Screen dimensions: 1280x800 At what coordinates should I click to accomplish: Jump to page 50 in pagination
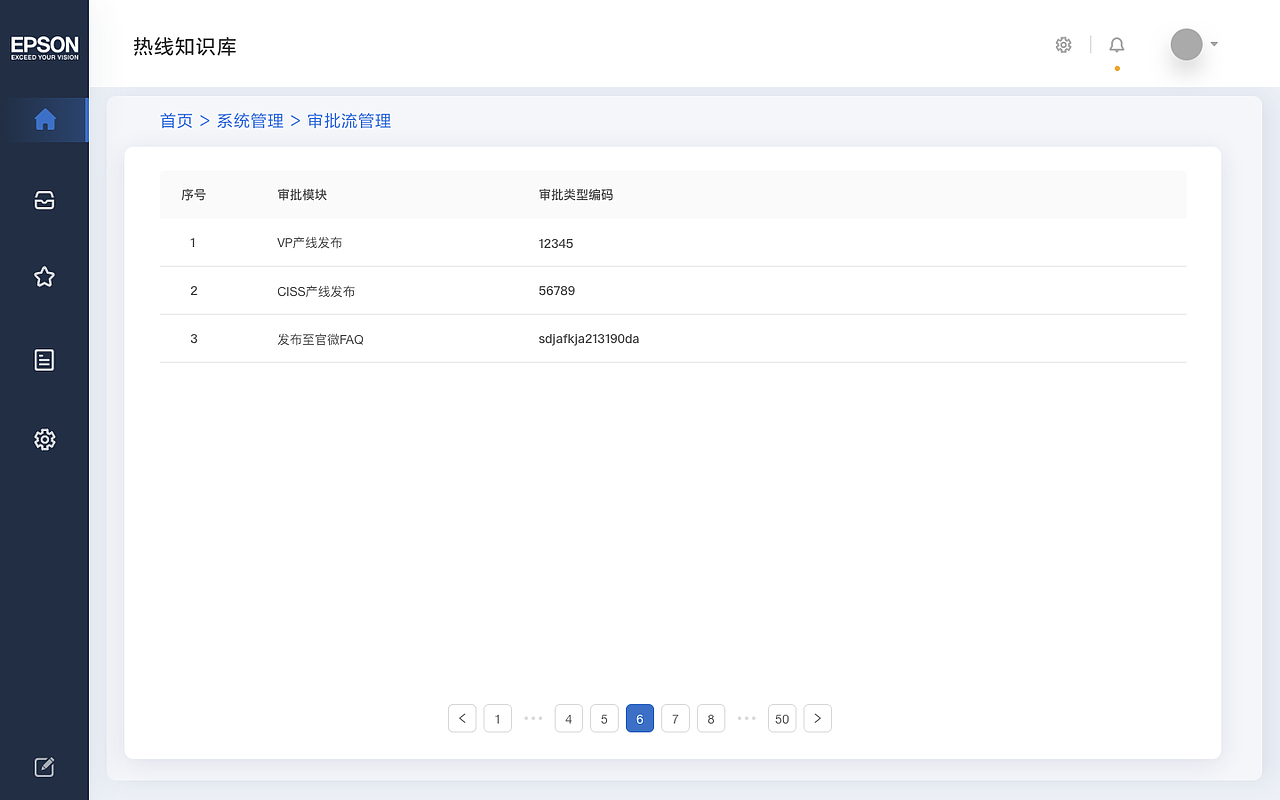click(782, 718)
